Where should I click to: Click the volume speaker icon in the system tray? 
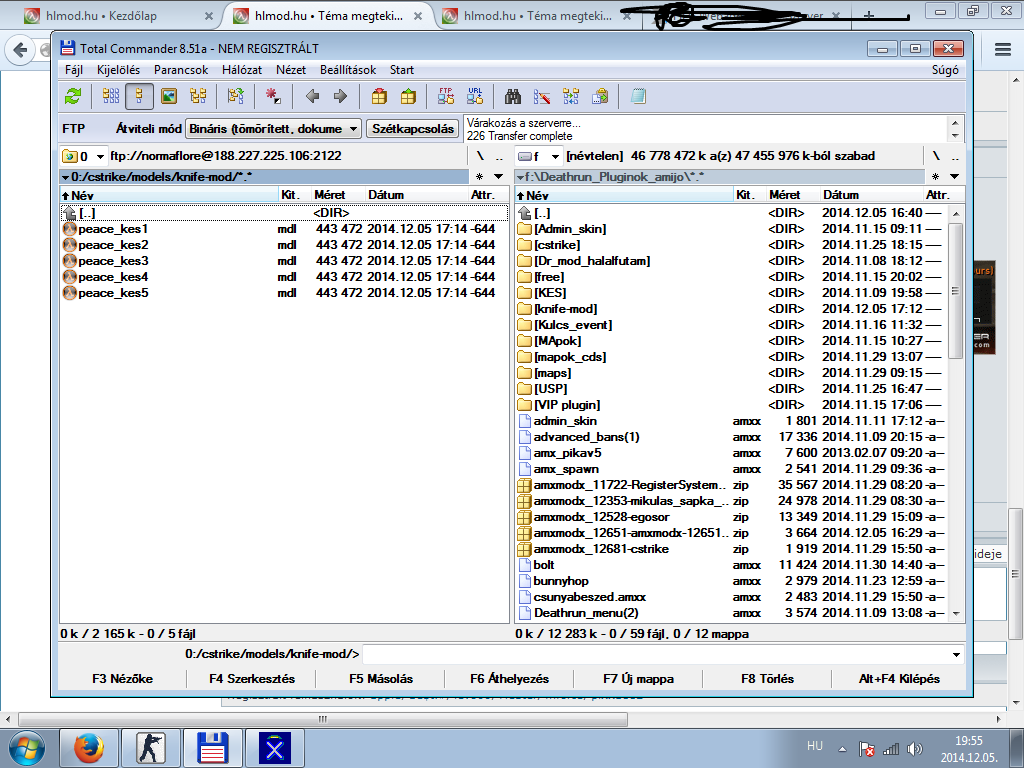[x=914, y=749]
